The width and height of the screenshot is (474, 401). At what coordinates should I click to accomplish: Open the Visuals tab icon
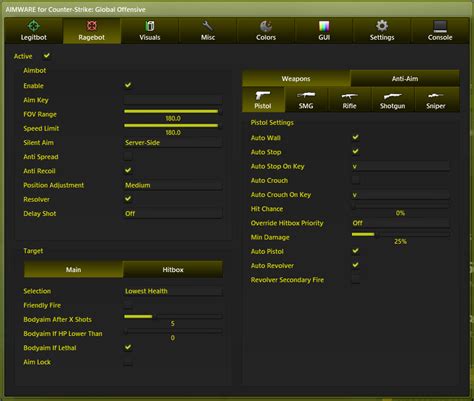click(x=150, y=26)
